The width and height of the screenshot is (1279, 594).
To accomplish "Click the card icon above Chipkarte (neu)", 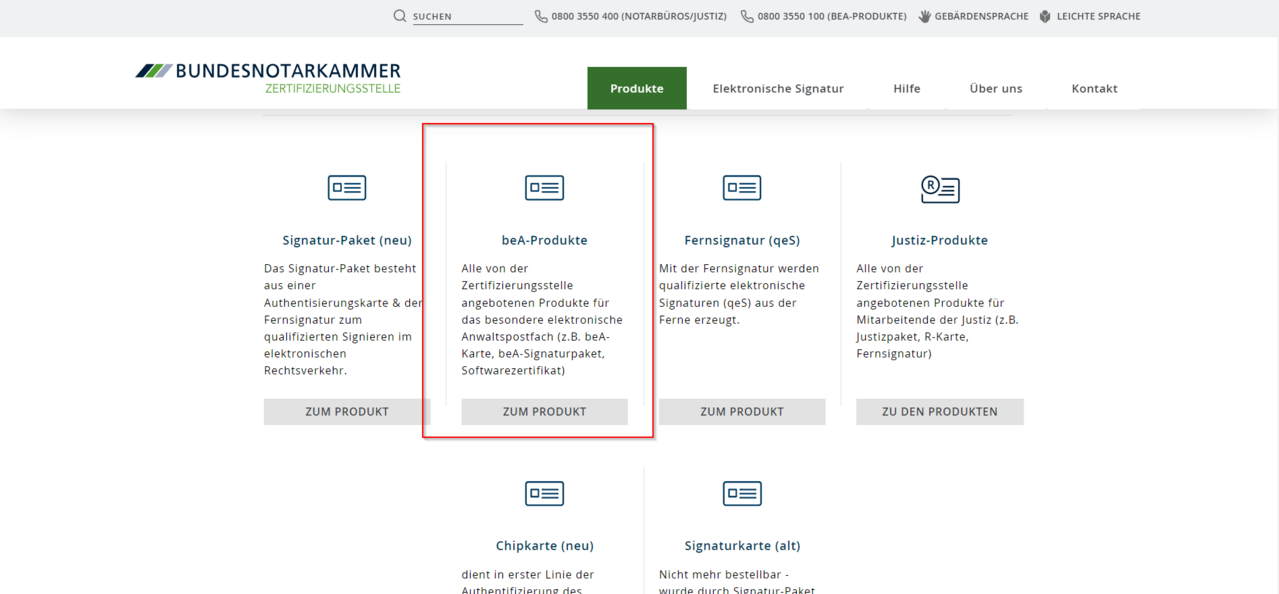I will pyautogui.click(x=544, y=493).
